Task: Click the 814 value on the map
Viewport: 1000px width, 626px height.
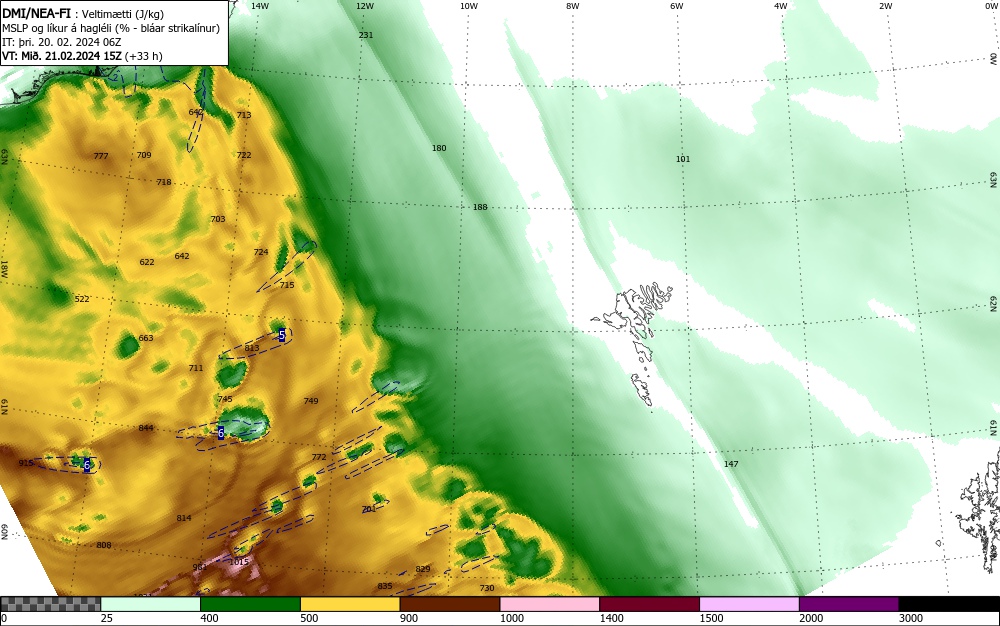Action: pos(184,518)
